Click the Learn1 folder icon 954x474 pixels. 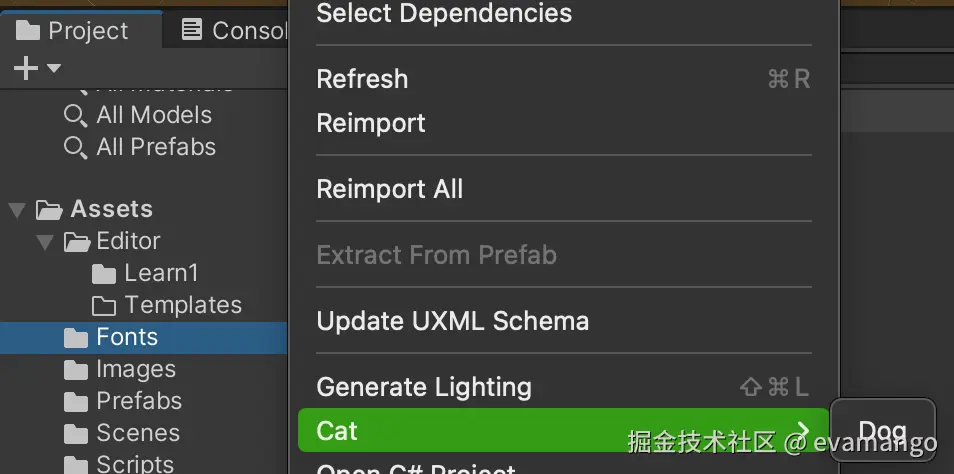[x=104, y=273]
